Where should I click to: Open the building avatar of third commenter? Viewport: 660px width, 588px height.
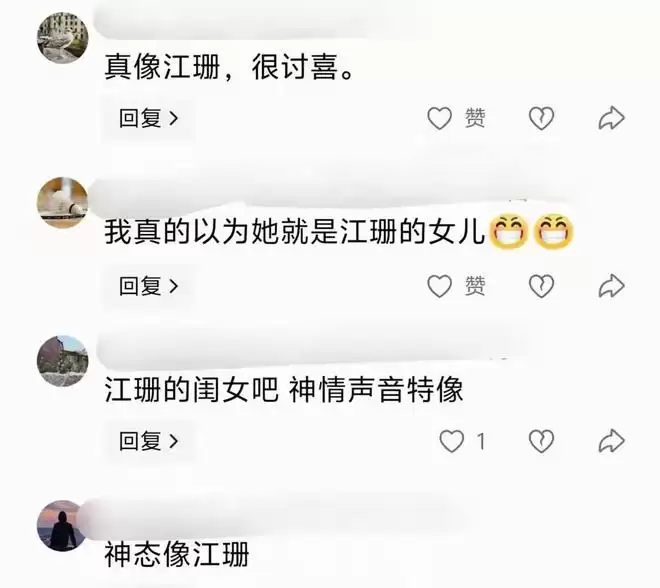click(63, 361)
